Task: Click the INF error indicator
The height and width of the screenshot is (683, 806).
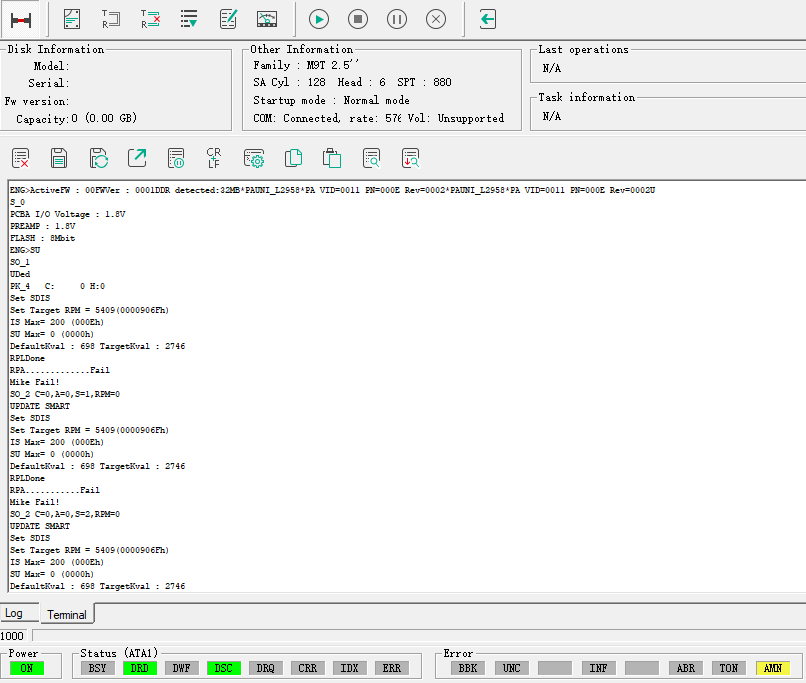Action: pos(598,668)
